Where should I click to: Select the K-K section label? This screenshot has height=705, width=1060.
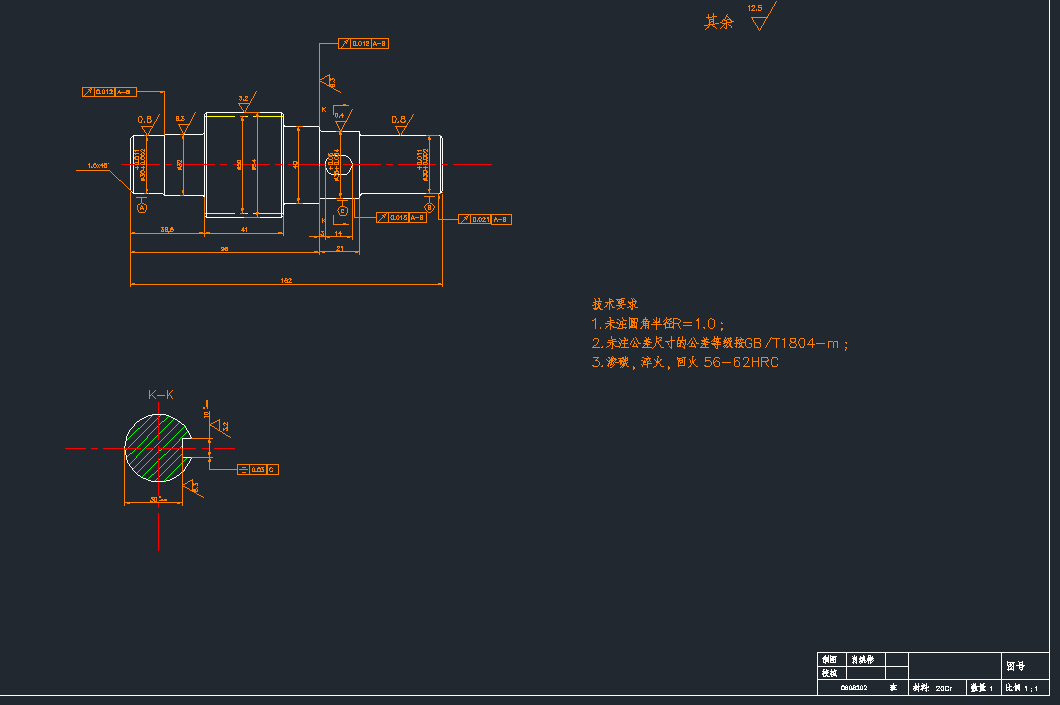161,395
